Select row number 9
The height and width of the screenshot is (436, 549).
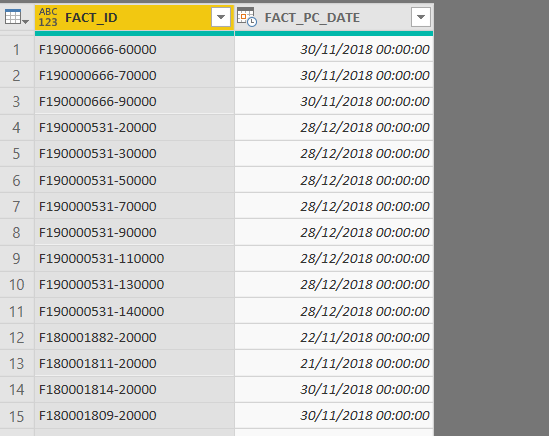17,258
